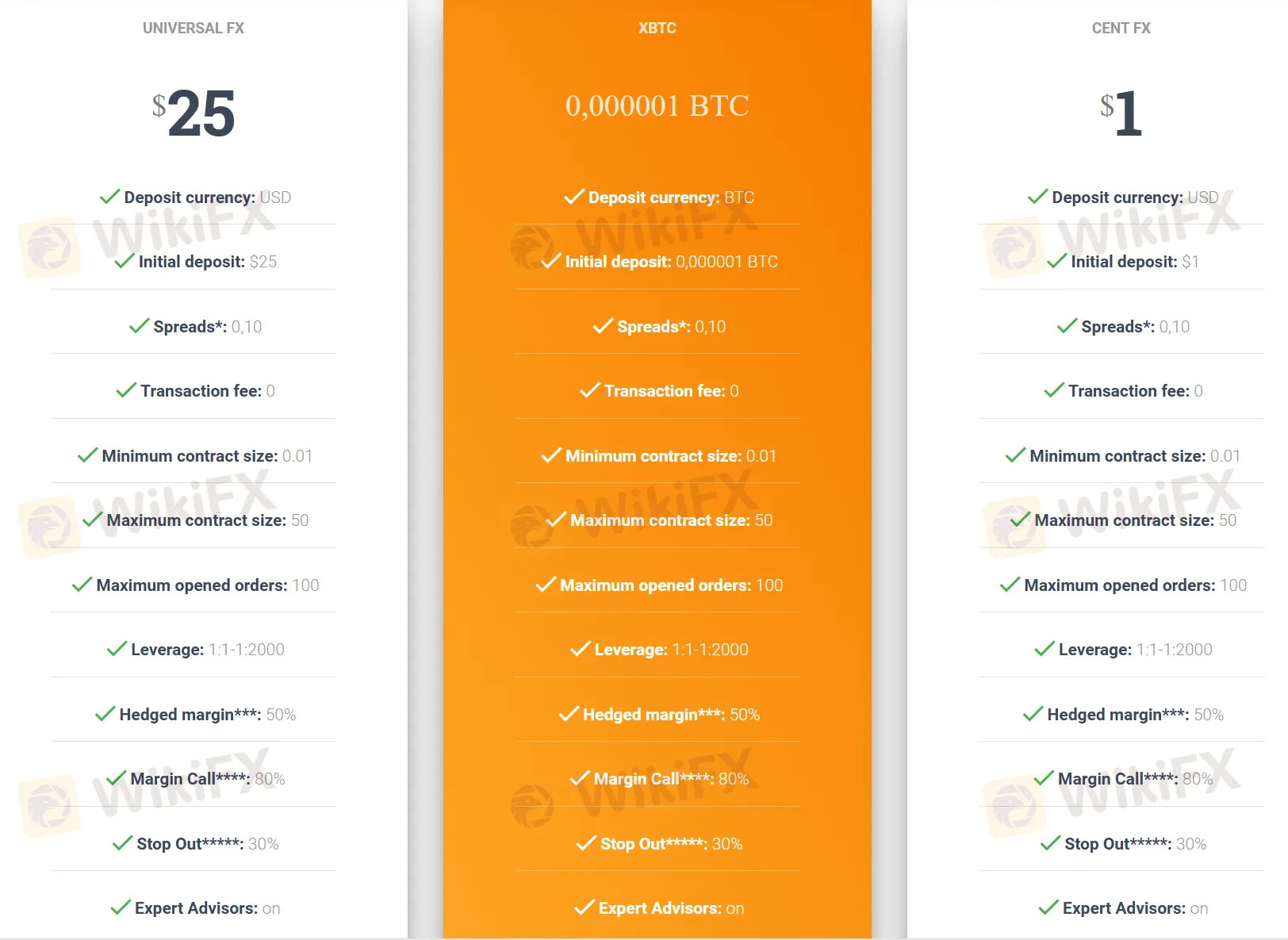Select 'Leverage: 1:1-1:2000' text in Cent FX
1288x940 pixels.
(x=1136, y=650)
